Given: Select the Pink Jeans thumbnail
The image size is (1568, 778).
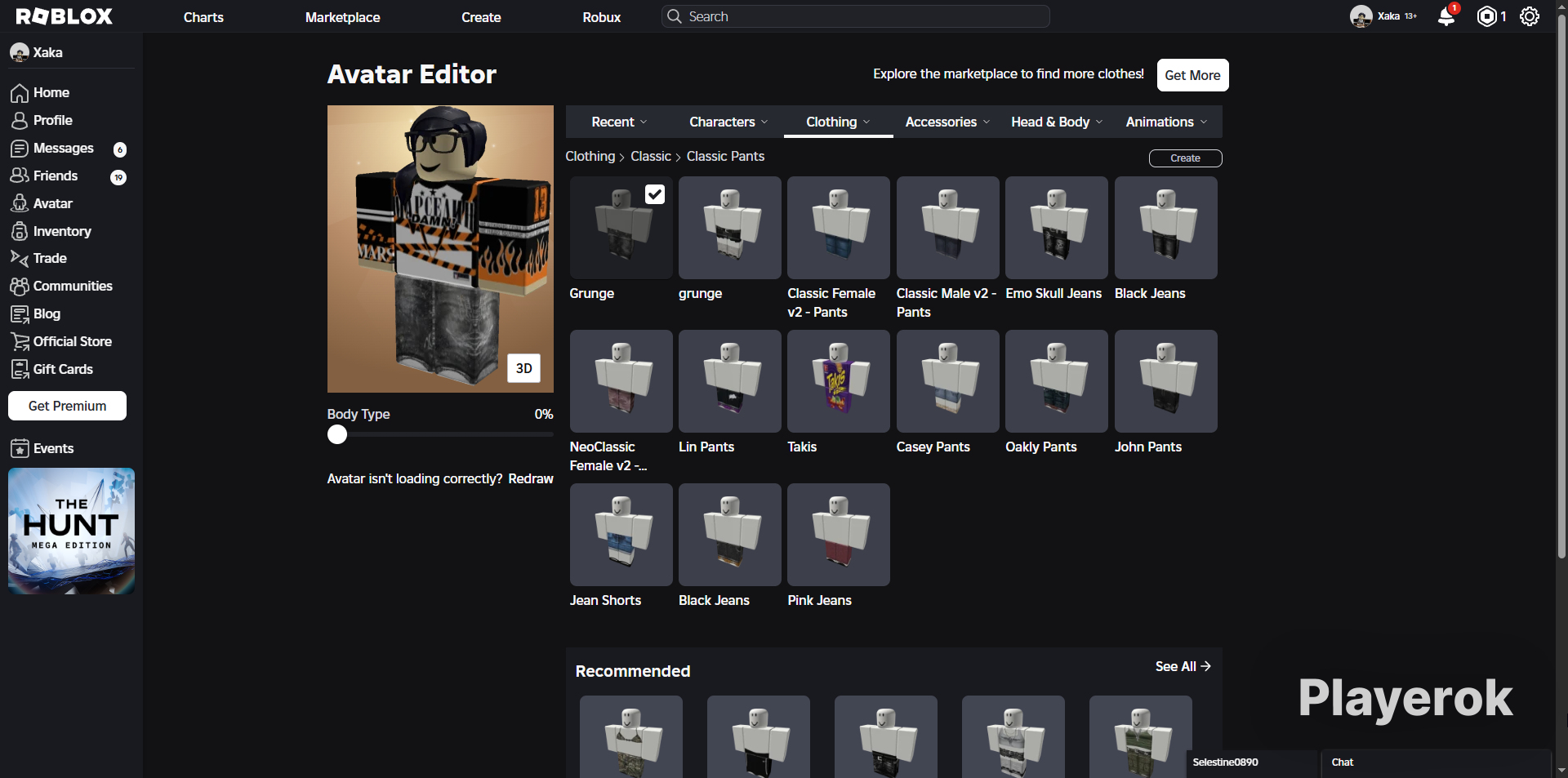Looking at the screenshot, I should click(x=839, y=535).
